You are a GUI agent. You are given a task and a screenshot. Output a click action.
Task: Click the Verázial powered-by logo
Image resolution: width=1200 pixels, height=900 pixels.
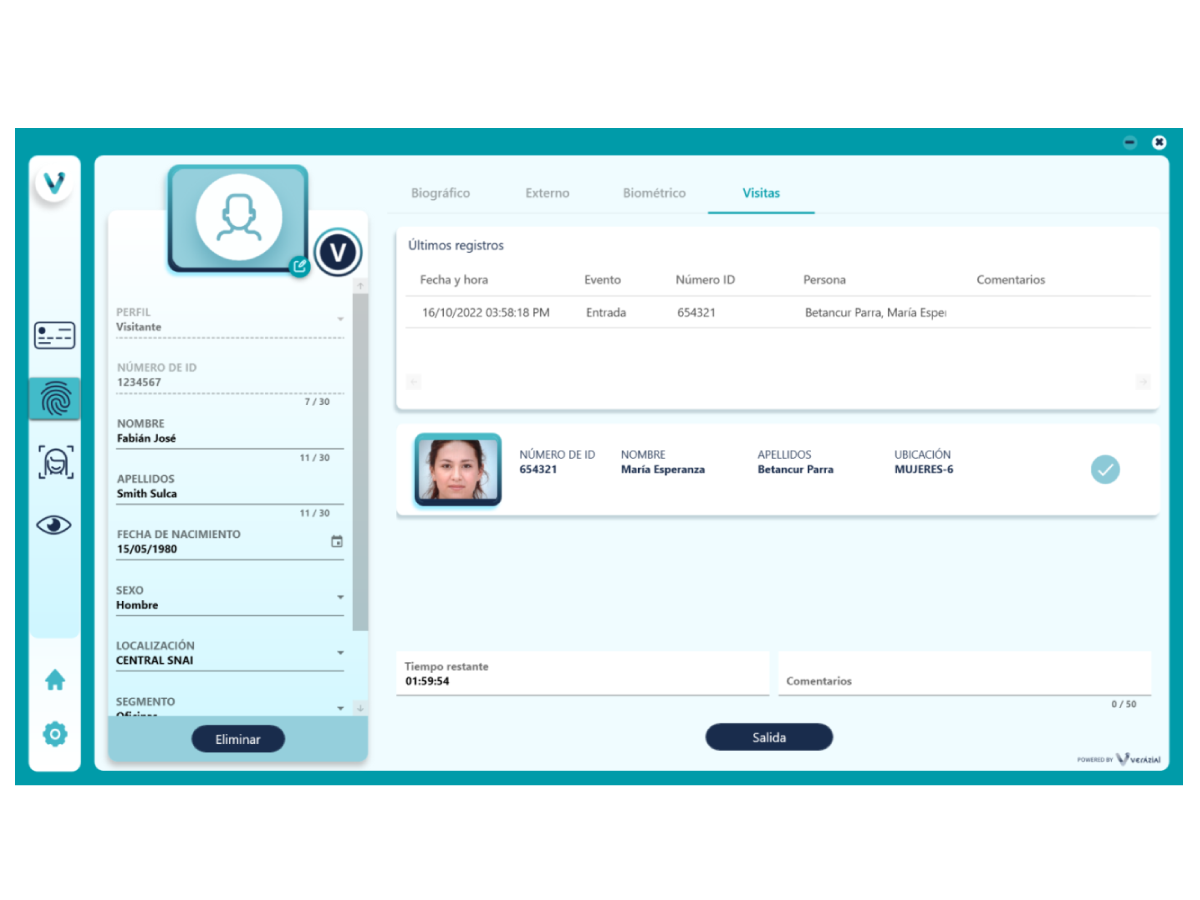[1119, 760]
